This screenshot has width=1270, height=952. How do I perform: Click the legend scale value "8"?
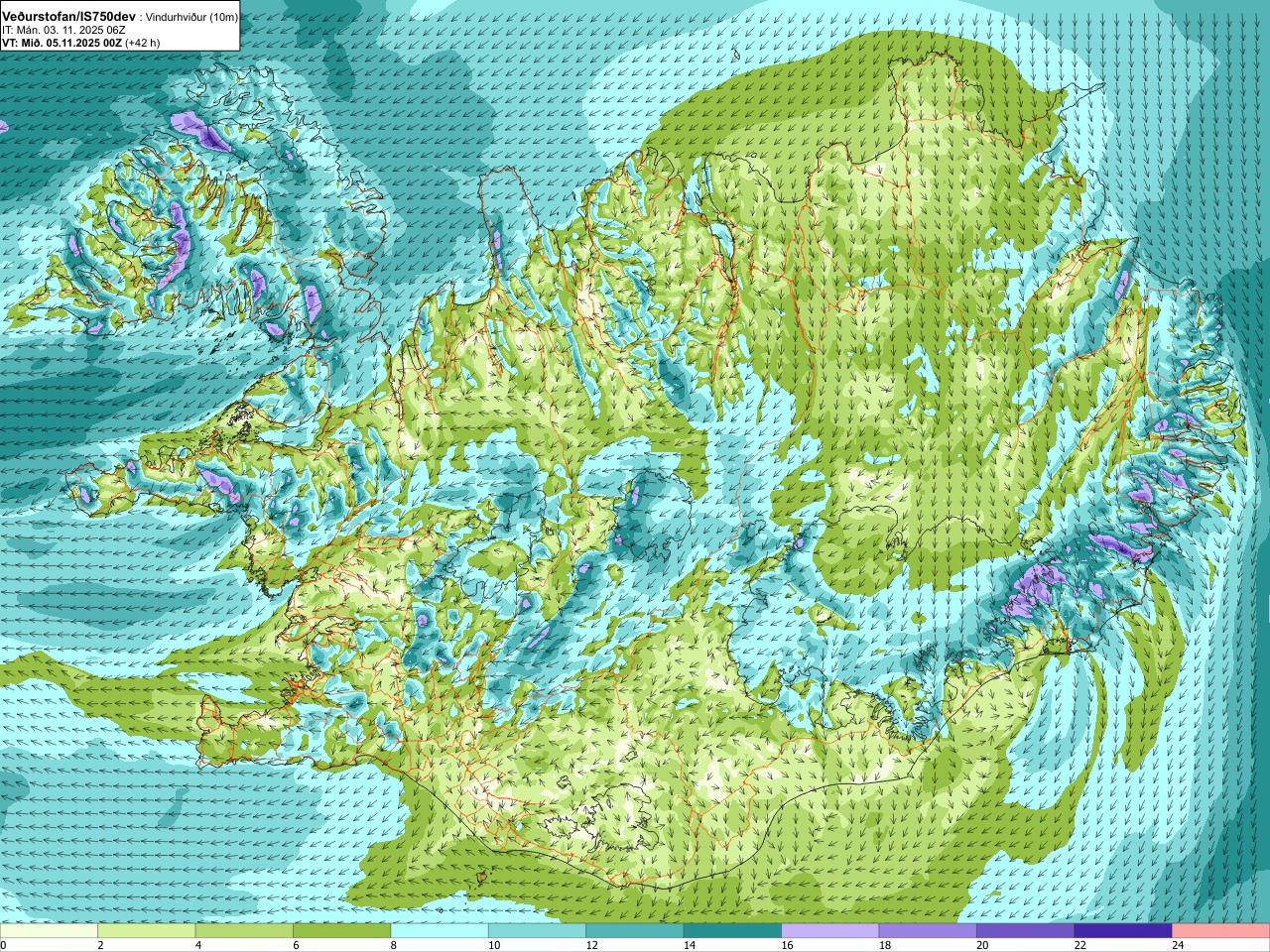pyautogui.click(x=394, y=945)
